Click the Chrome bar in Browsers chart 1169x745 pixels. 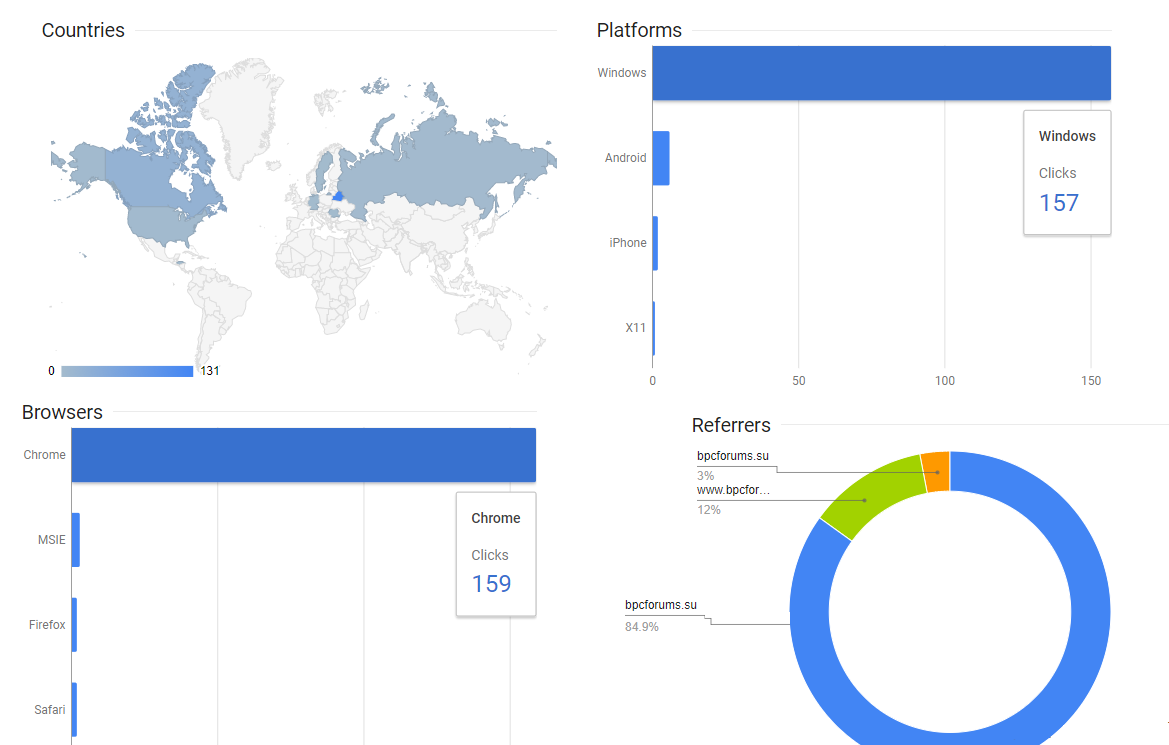[303, 455]
